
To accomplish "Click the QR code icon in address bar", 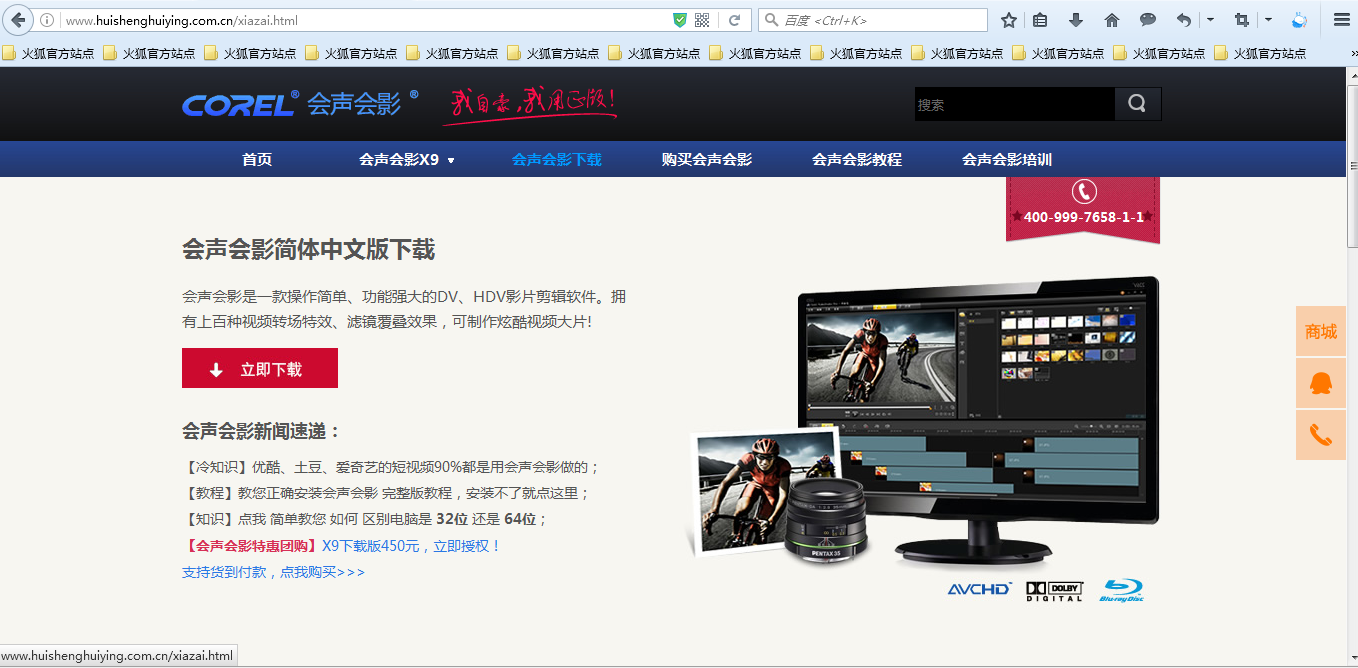I will [702, 20].
